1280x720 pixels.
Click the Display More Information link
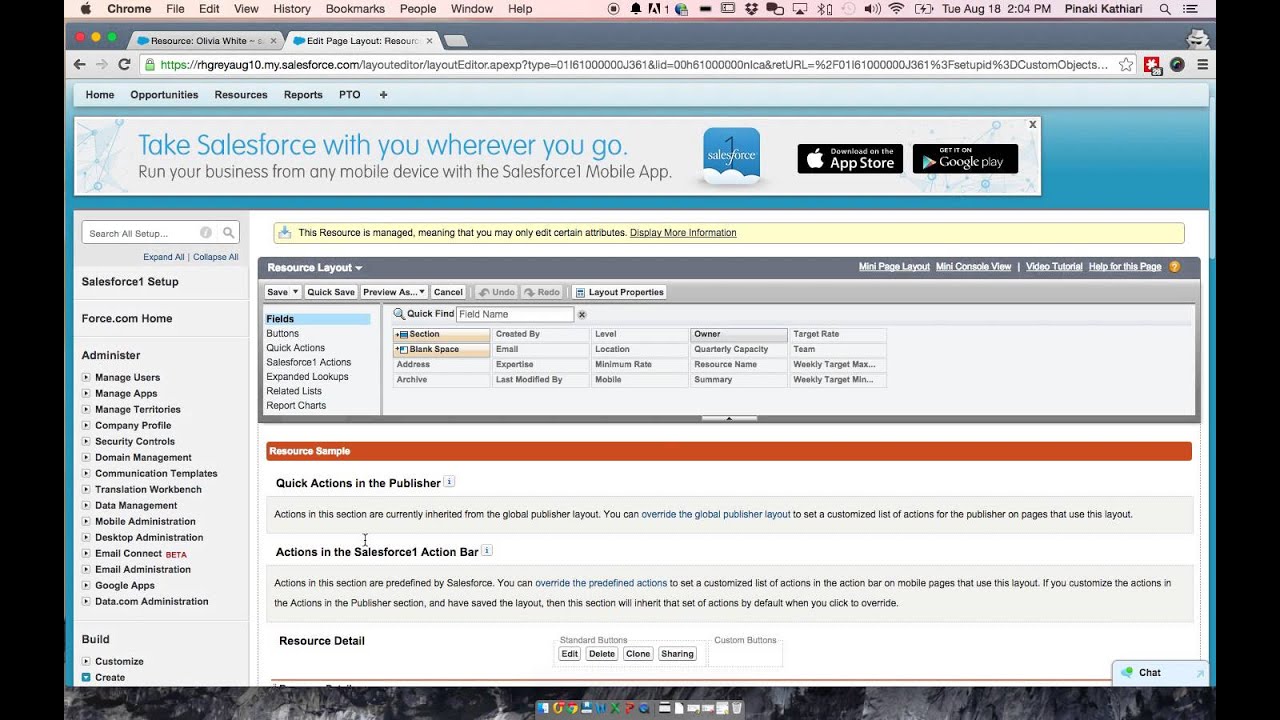[x=683, y=233]
